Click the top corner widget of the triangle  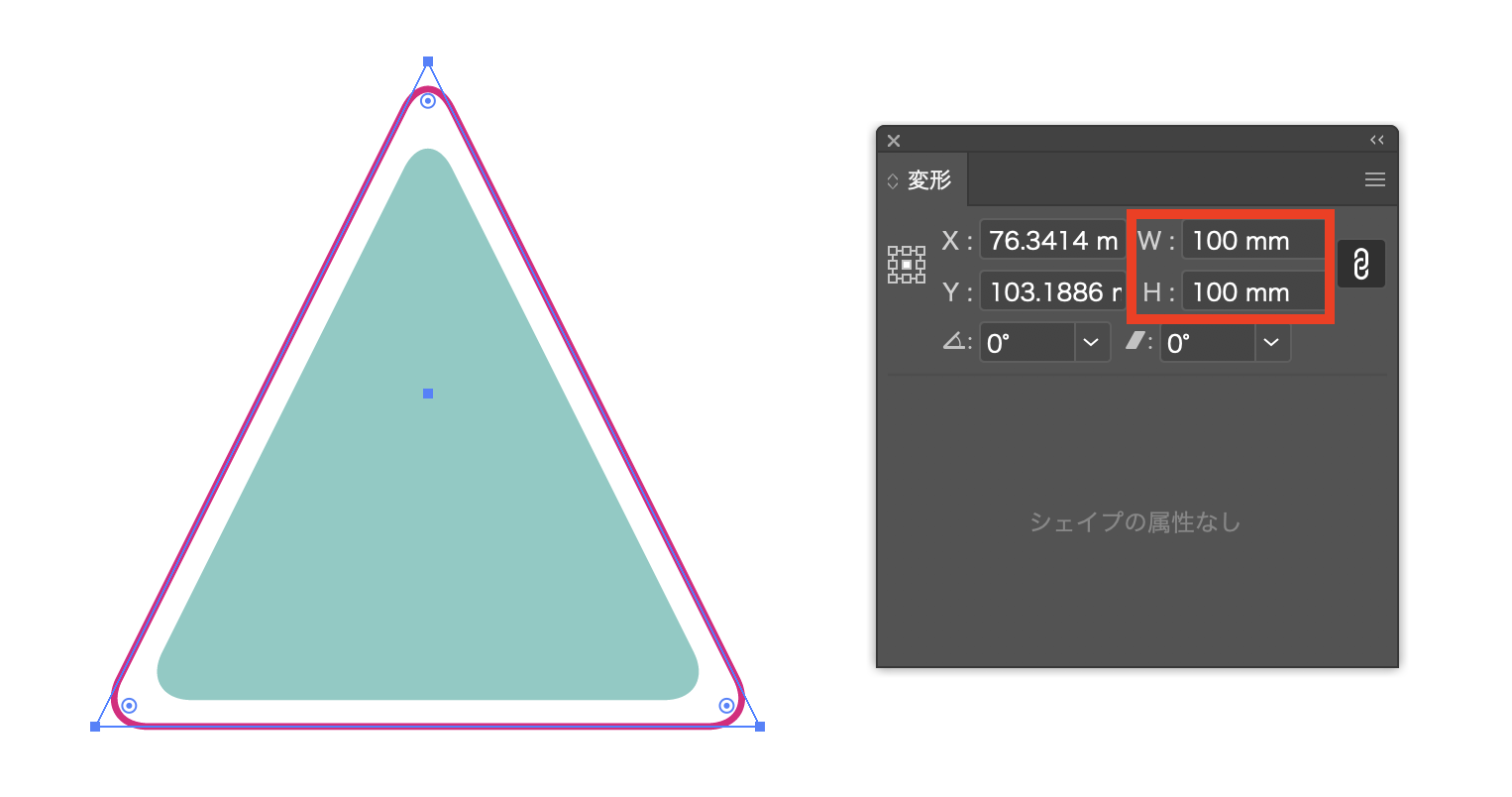[x=428, y=101]
